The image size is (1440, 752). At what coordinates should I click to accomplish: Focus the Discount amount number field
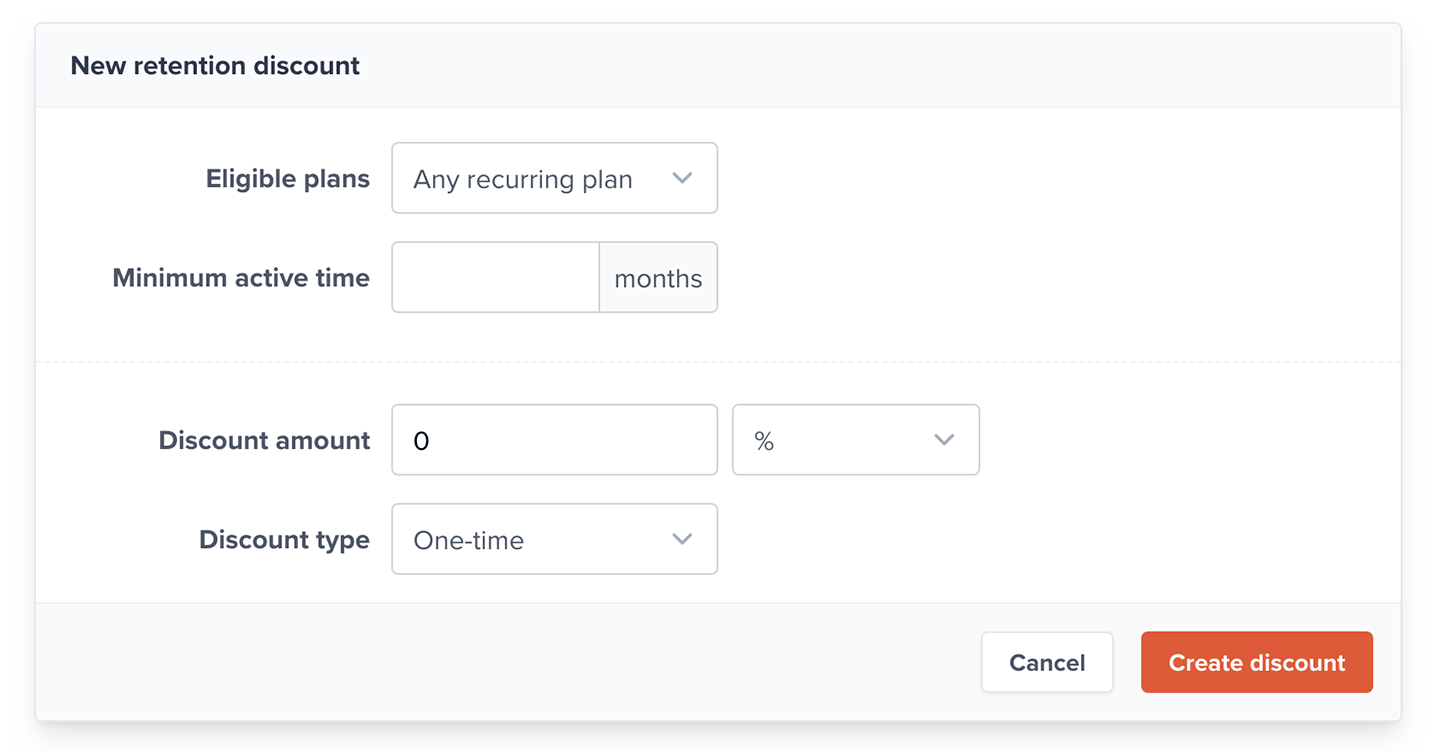coord(554,440)
